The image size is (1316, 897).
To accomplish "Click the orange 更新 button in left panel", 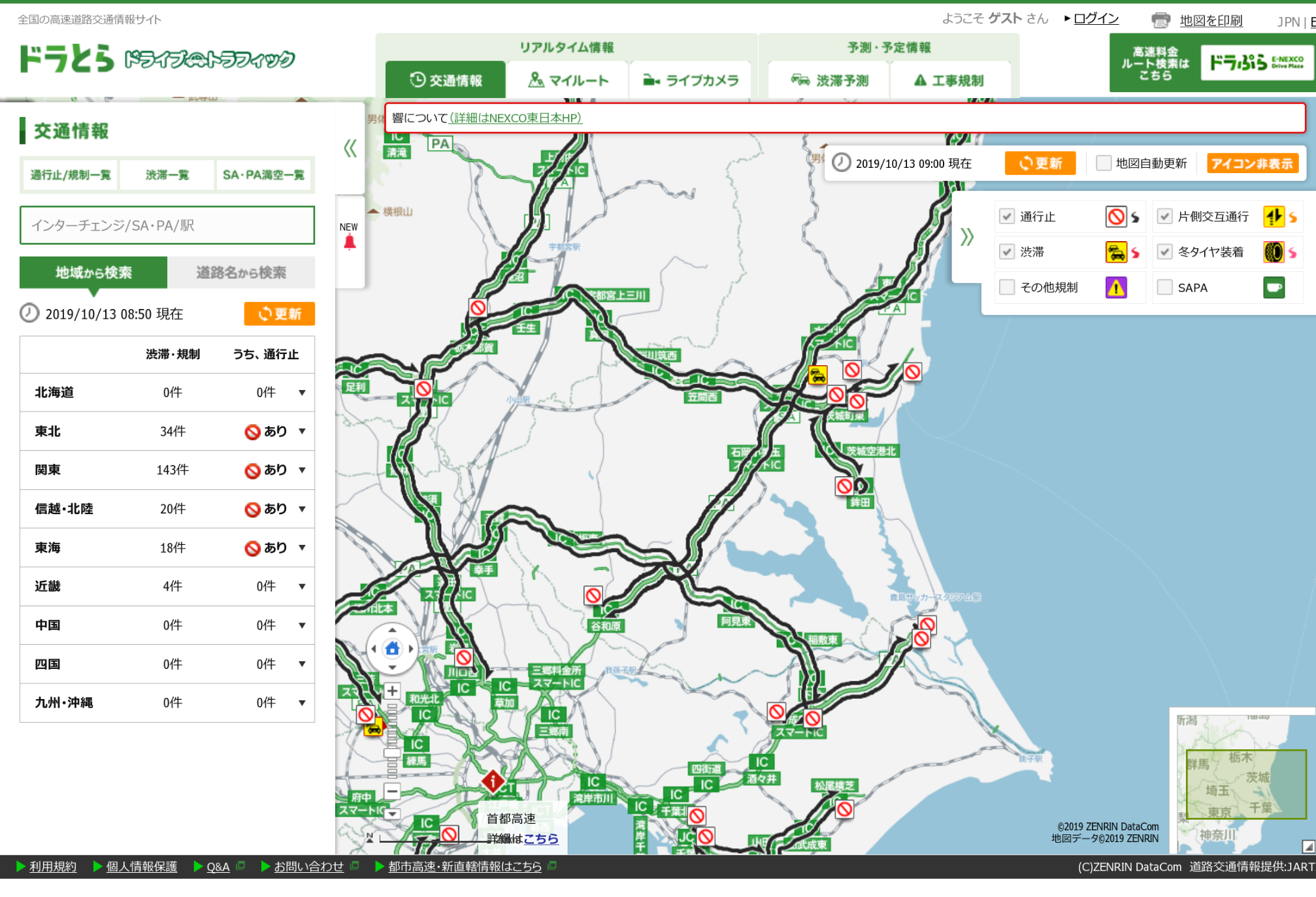I will click(x=280, y=314).
